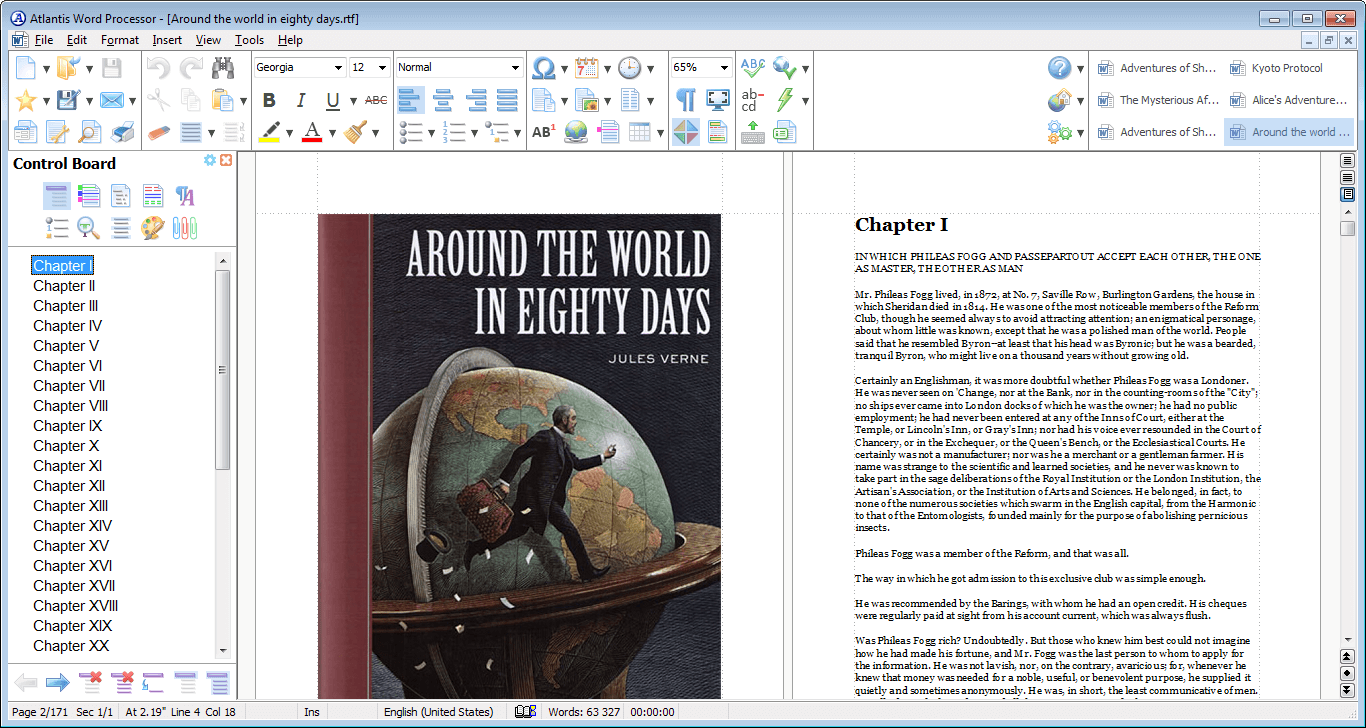Center align the paragraph
The height and width of the screenshot is (728, 1366).
pos(443,100)
